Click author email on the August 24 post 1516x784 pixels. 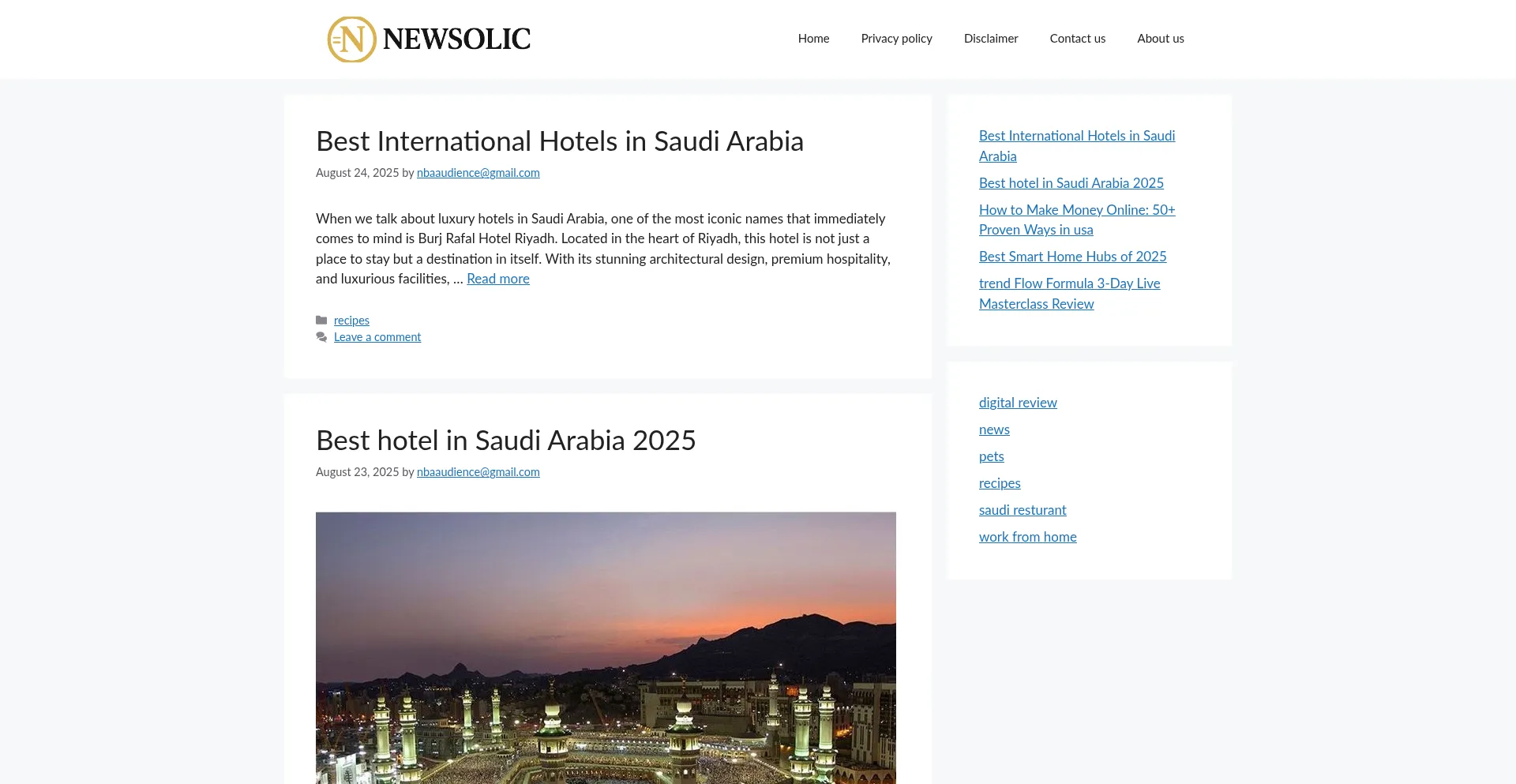(478, 173)
